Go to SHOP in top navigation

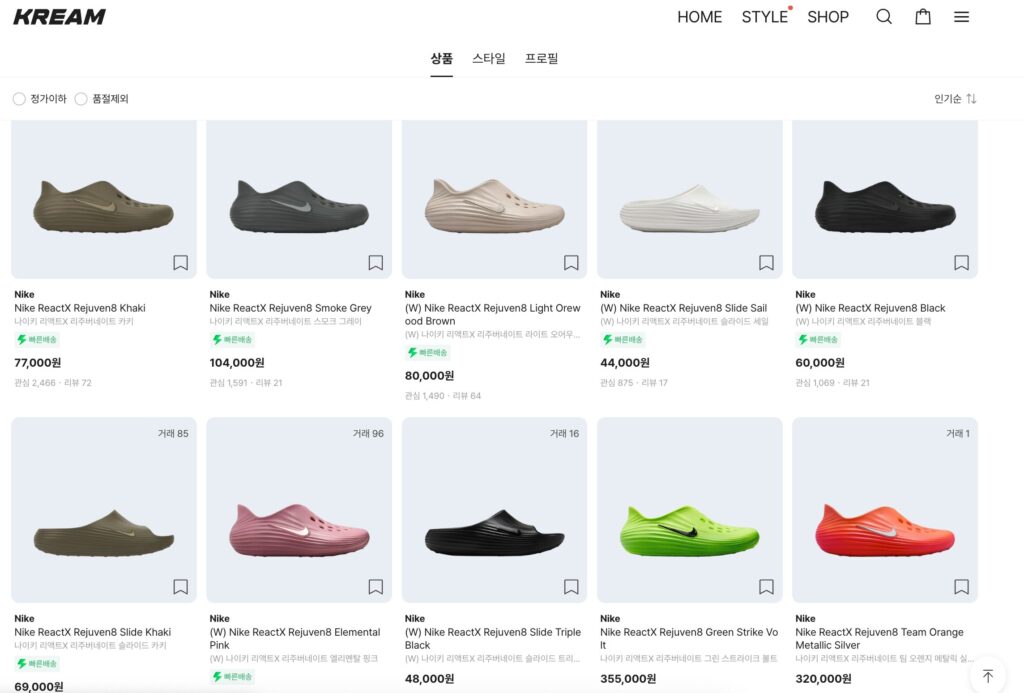[828, 17]
